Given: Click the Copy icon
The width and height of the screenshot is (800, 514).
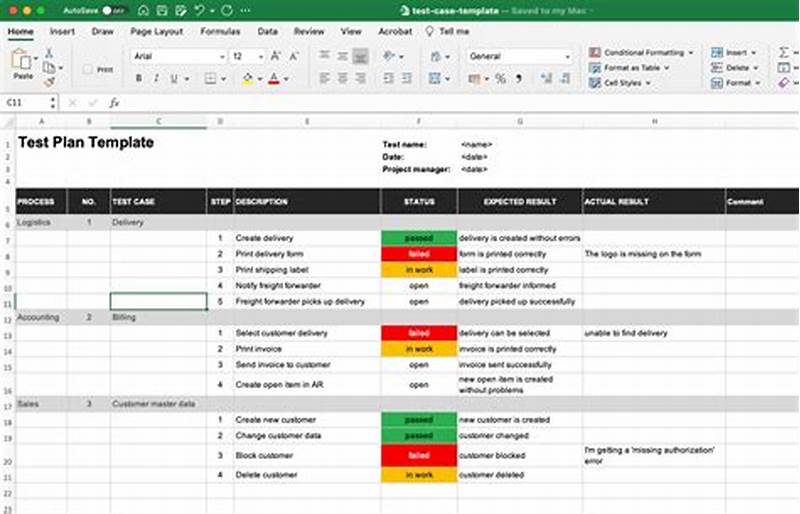Looking at the screenshot, I should click(49, 67).
